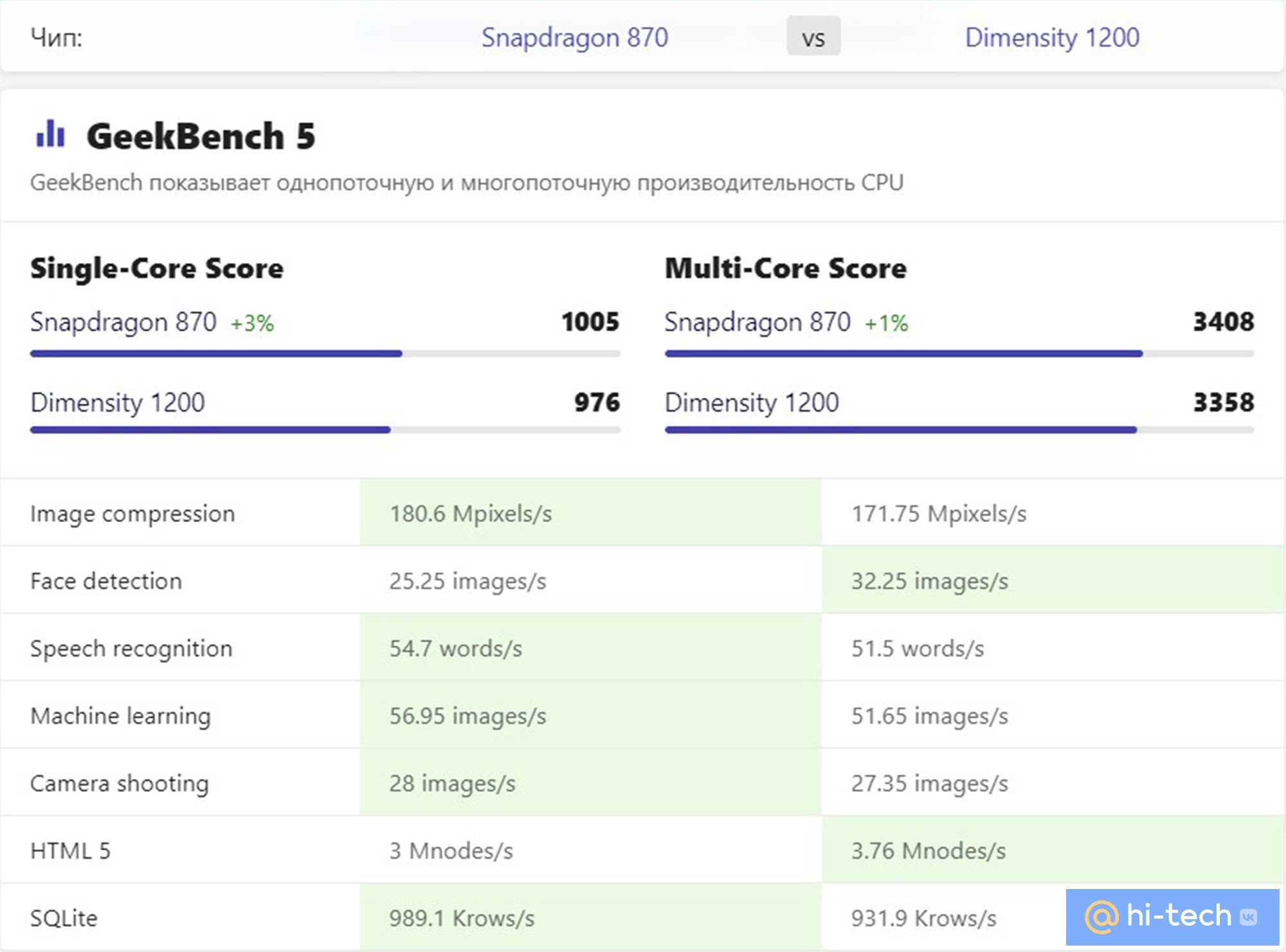Select the GeekBench description subtitle text
Screen dimensions: 1286x952
[467, 183]
